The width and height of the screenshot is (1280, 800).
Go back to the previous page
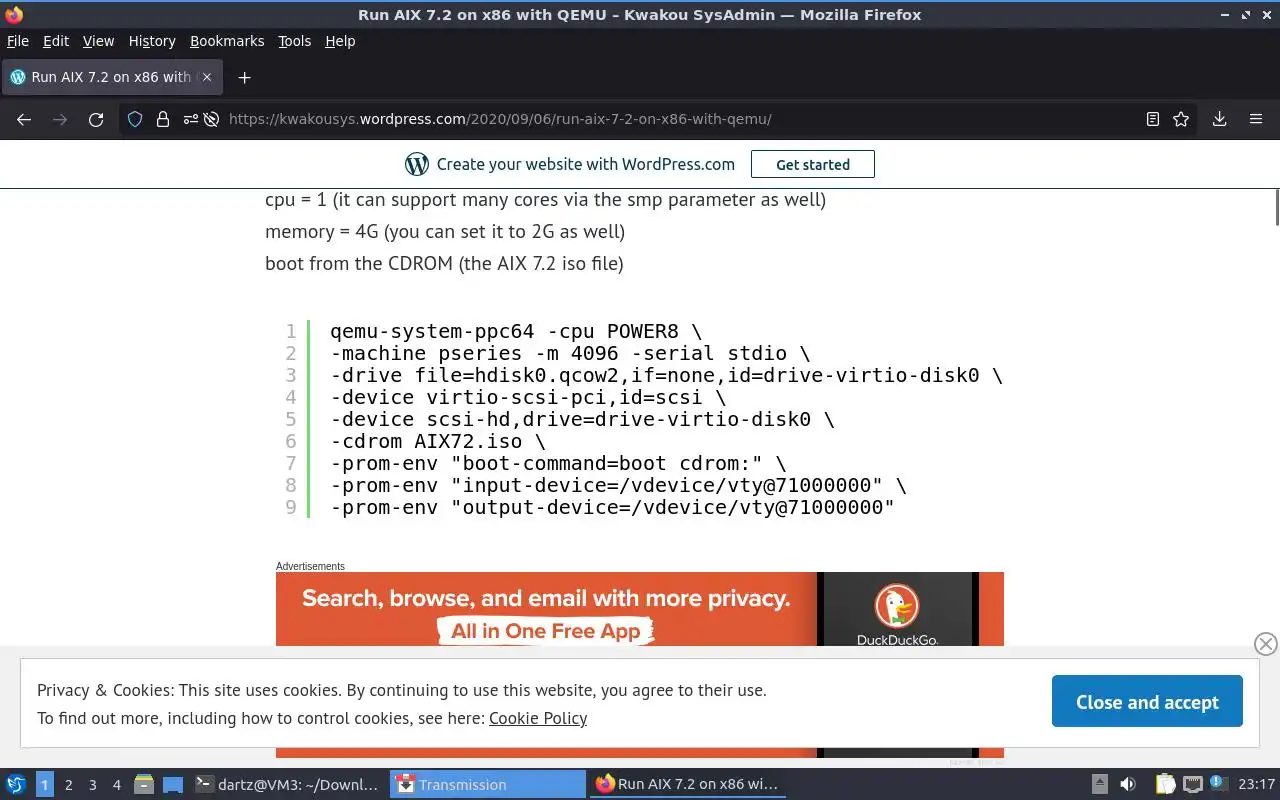tap(24, 119)
